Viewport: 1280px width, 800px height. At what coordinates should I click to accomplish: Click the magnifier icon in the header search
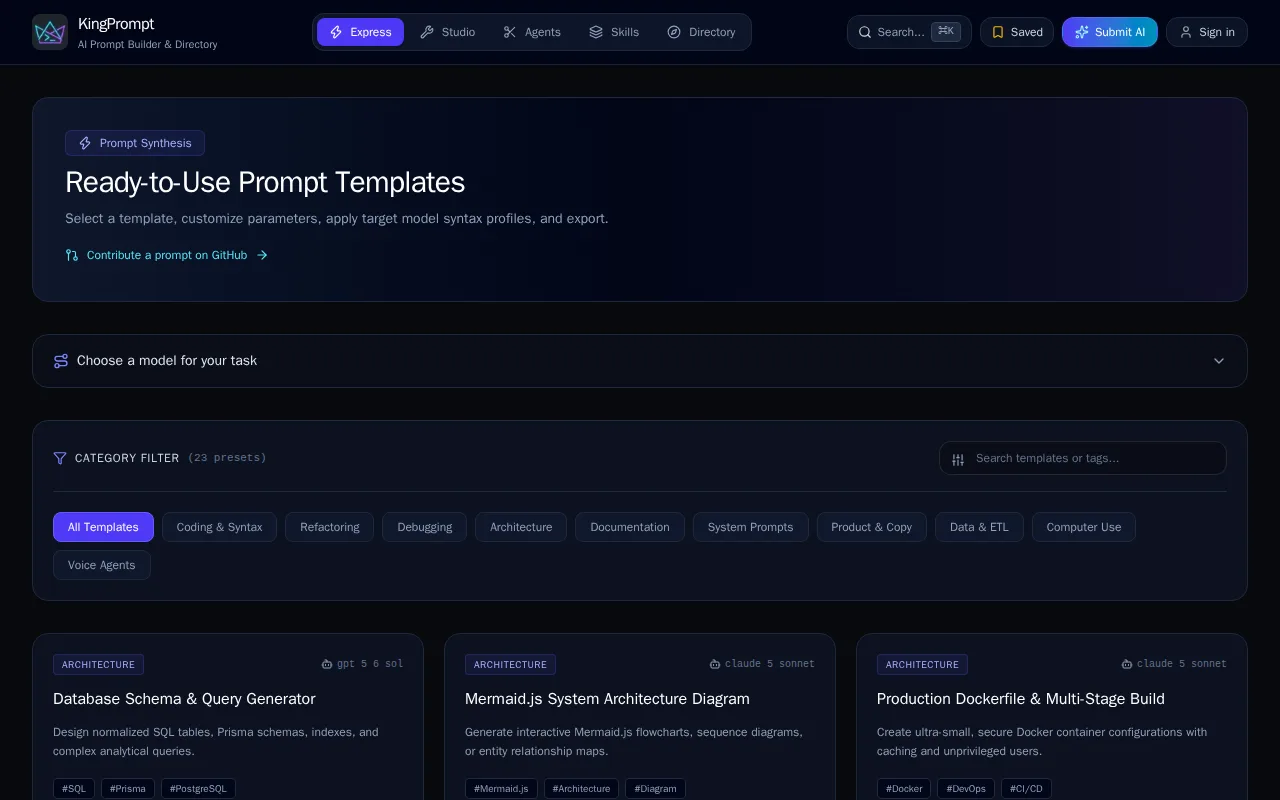point(865,32)
